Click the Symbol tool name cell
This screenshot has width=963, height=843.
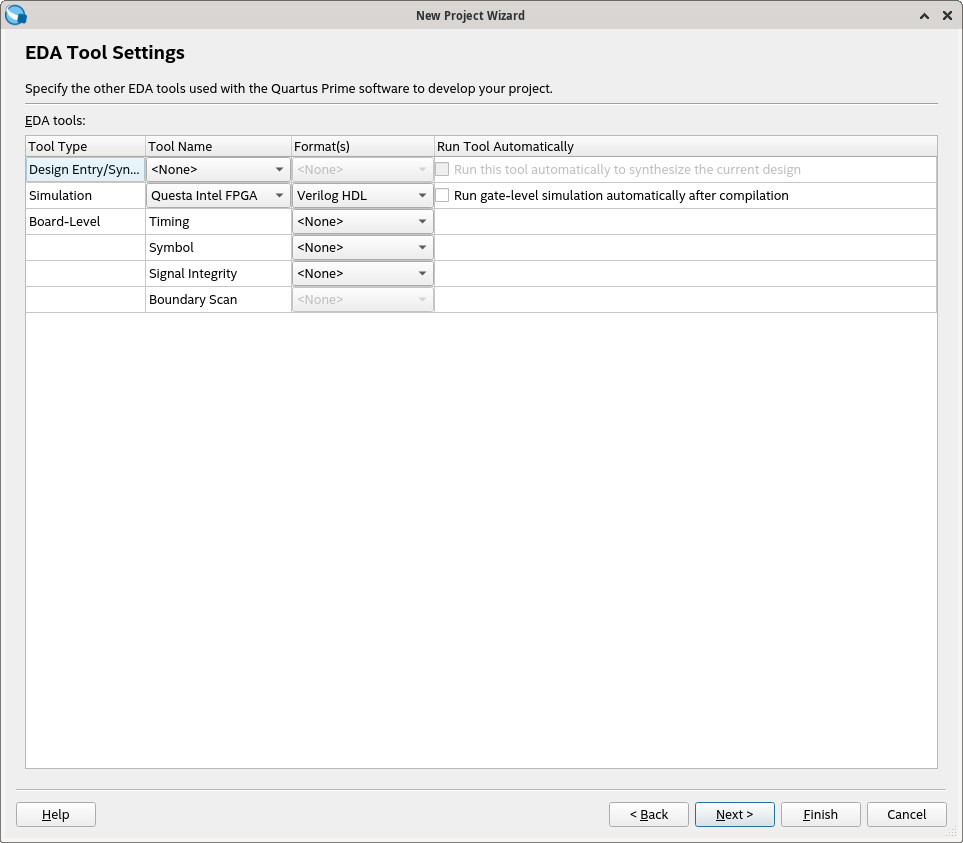click(218, 247)
